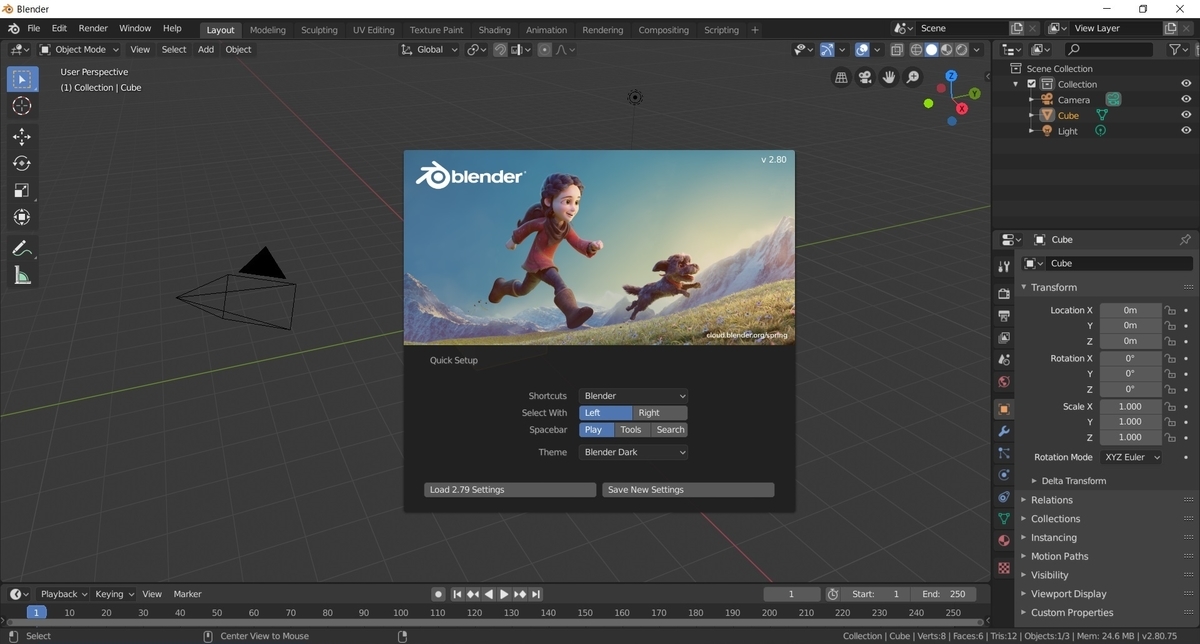Switch to the Shading workspace tab
This screenshot has height=644, width=1200.
point(494,30)
